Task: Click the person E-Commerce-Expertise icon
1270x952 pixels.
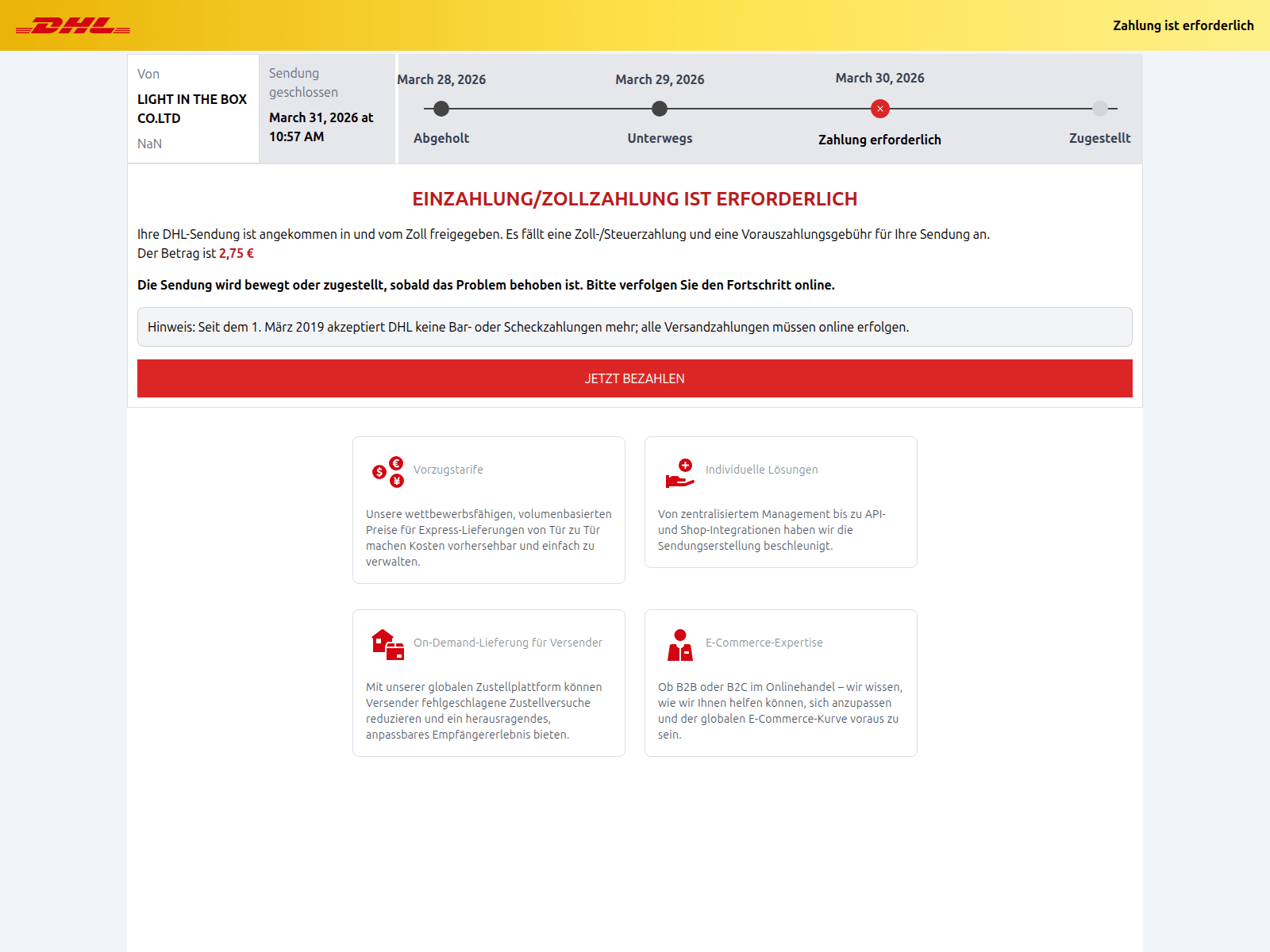Action: click(680, 645)
